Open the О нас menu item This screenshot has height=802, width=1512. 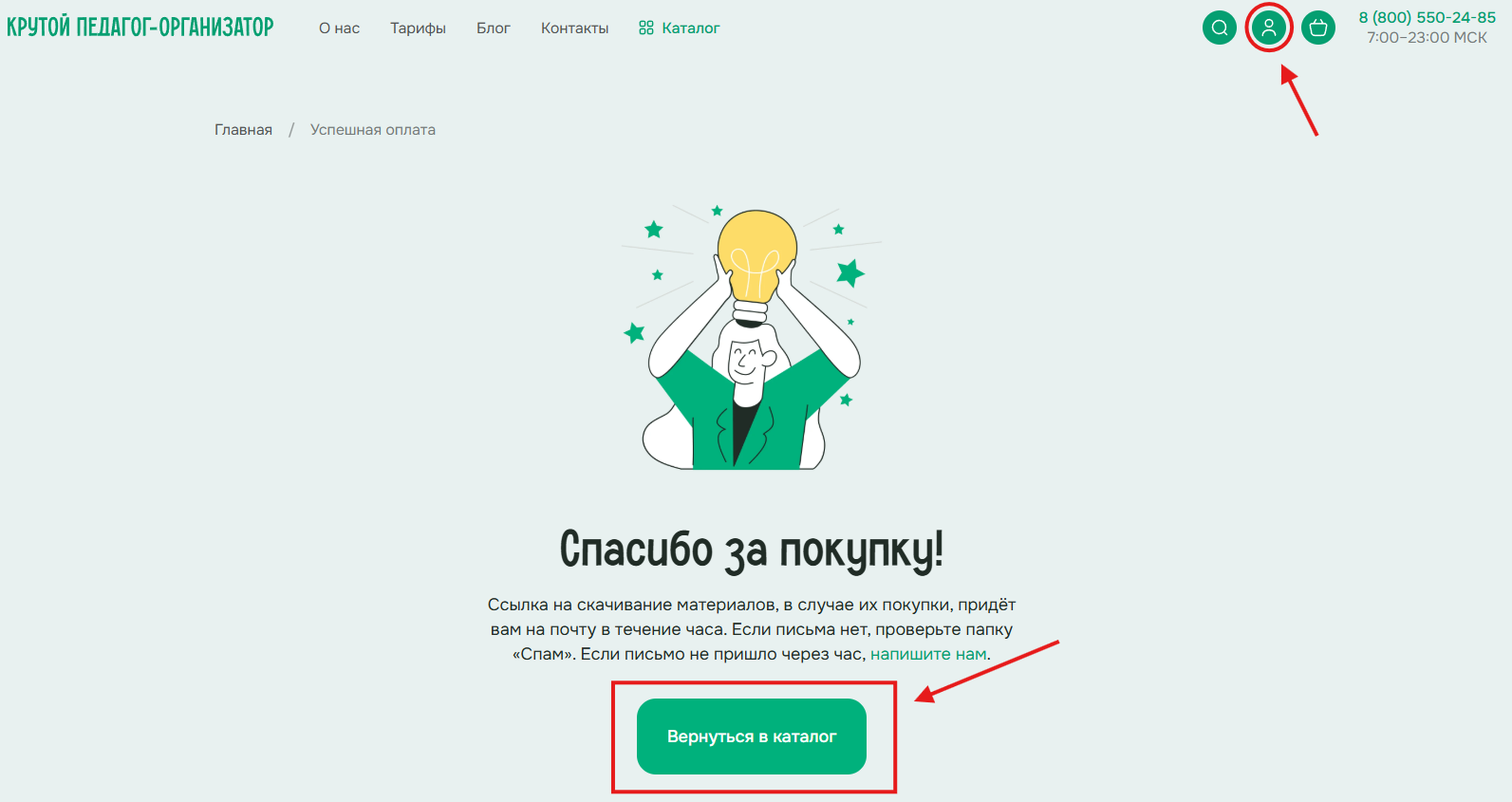pos(339,28)
